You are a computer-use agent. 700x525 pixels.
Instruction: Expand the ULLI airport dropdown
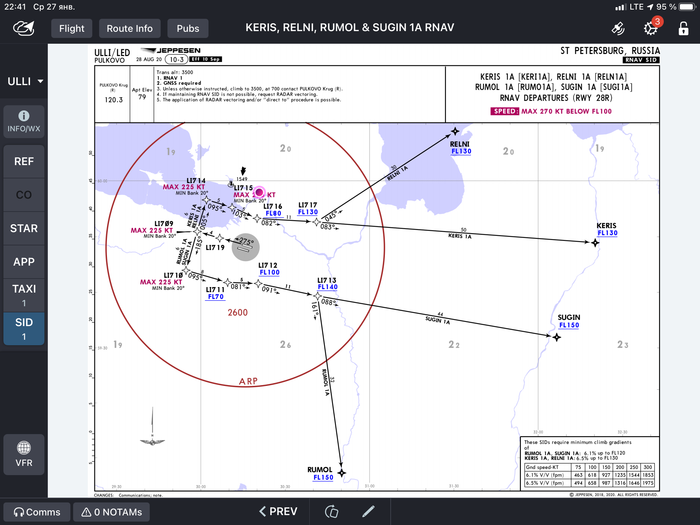pyautogui.click(x=25, y=81)
